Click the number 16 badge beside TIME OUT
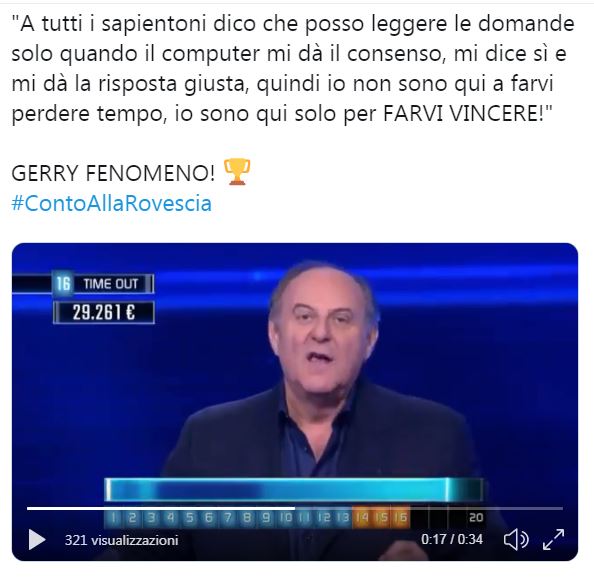The image size is (594, 586). 63,283
